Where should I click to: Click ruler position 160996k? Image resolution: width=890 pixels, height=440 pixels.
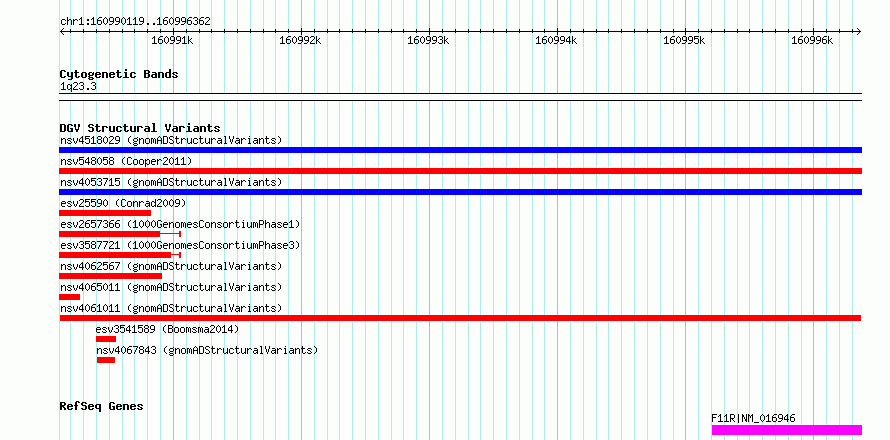812,40
